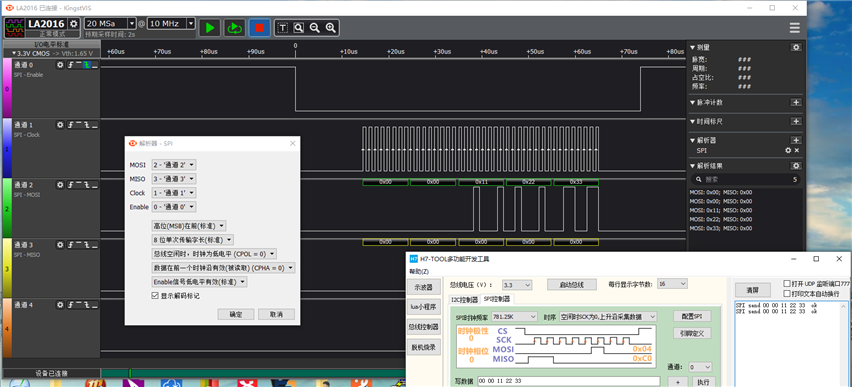Open the Clock channel dropdown
This screenshot has width=852, height=387.
174,193
